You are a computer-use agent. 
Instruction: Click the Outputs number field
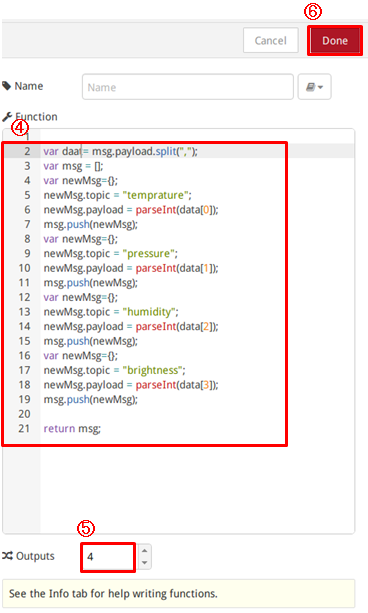(108, 557)
